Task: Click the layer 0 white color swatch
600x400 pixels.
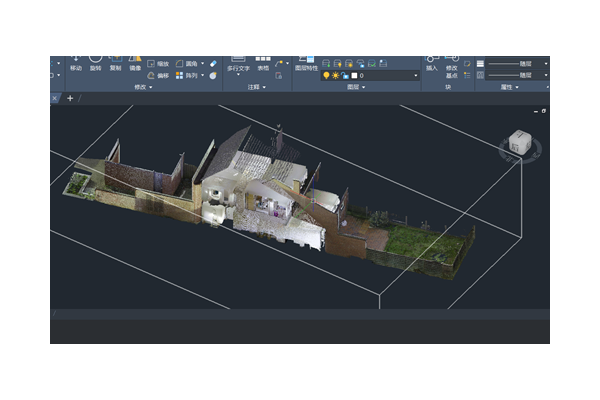Action: pyautogui.click(x=354, y=75)
